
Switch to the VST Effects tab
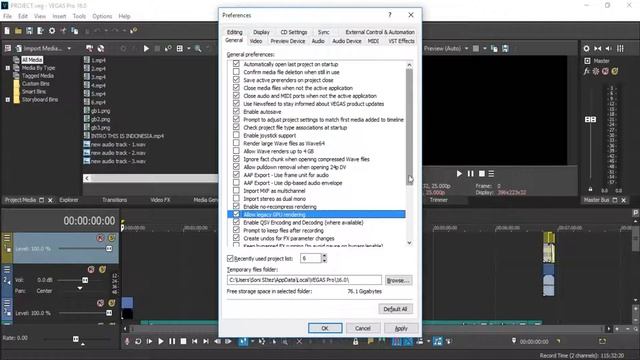(x=401, y=41)
